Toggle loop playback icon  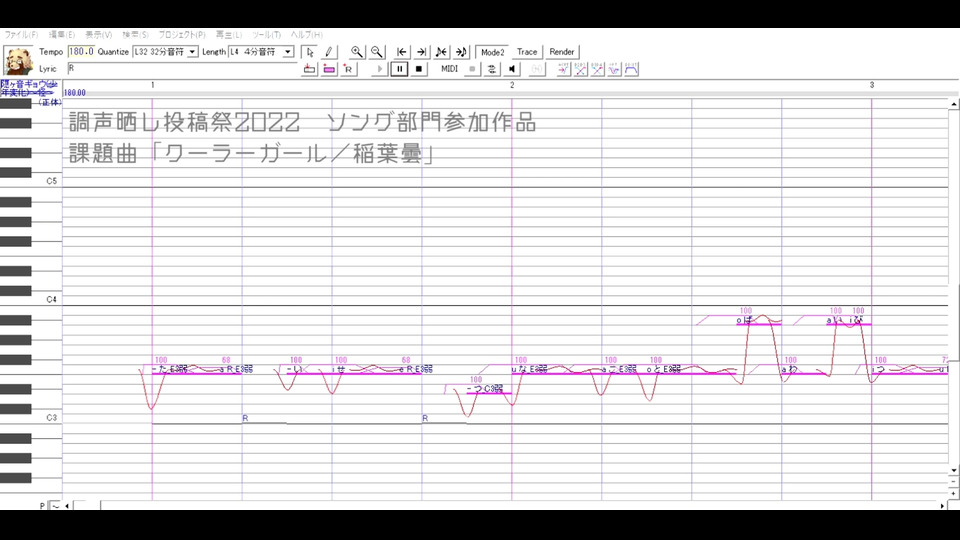[492, 69]
